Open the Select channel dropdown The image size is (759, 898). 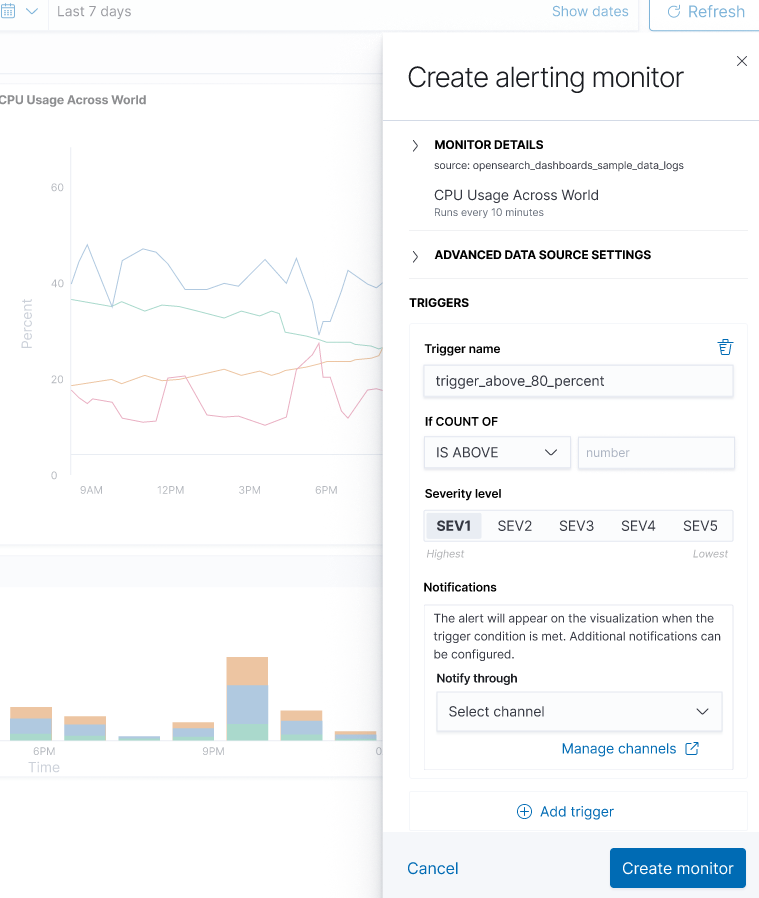click(x=579, y=711)
